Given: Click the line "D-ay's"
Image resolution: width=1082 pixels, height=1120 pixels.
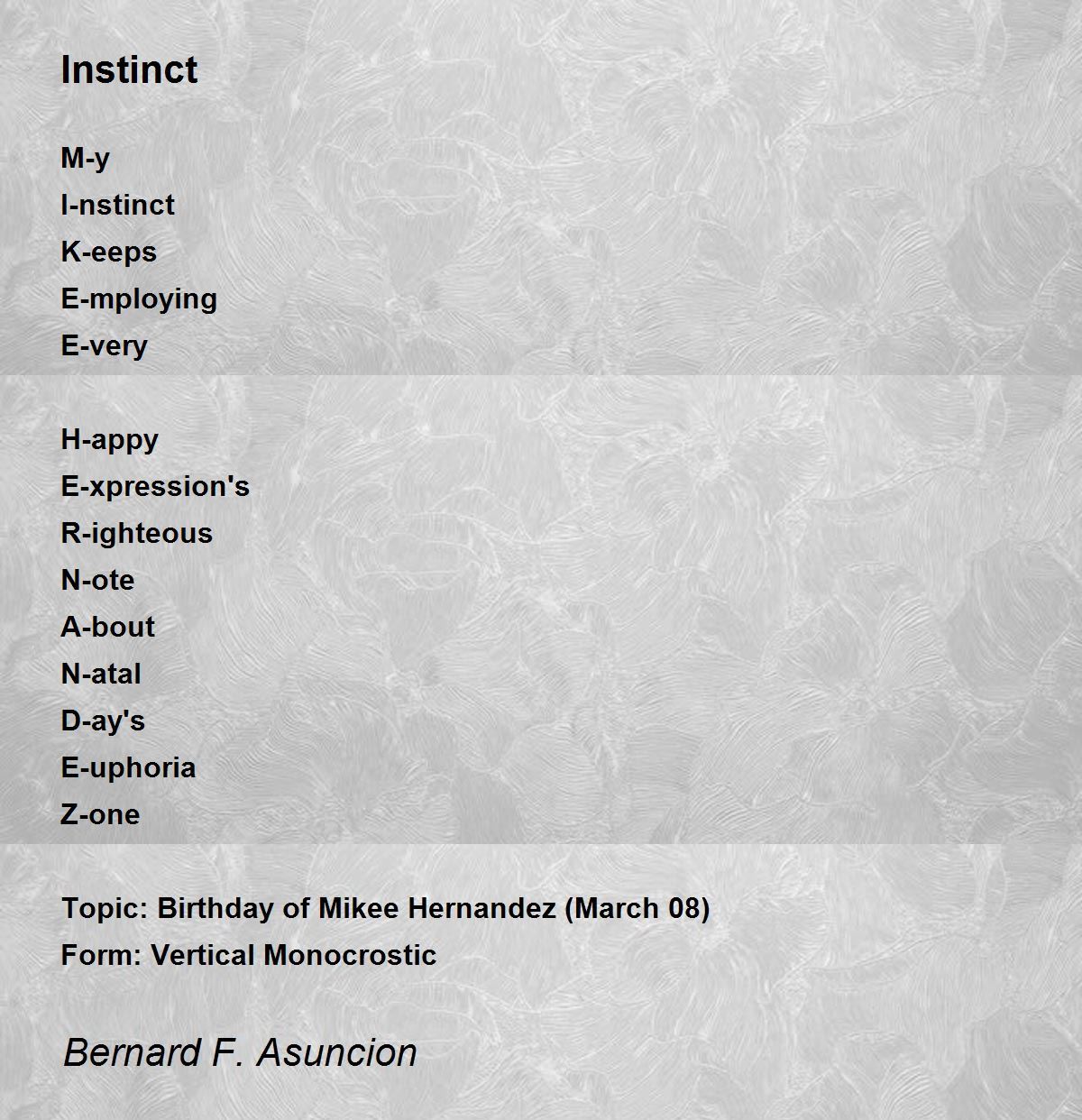Looking at the screenshot, I should (103, 721).
